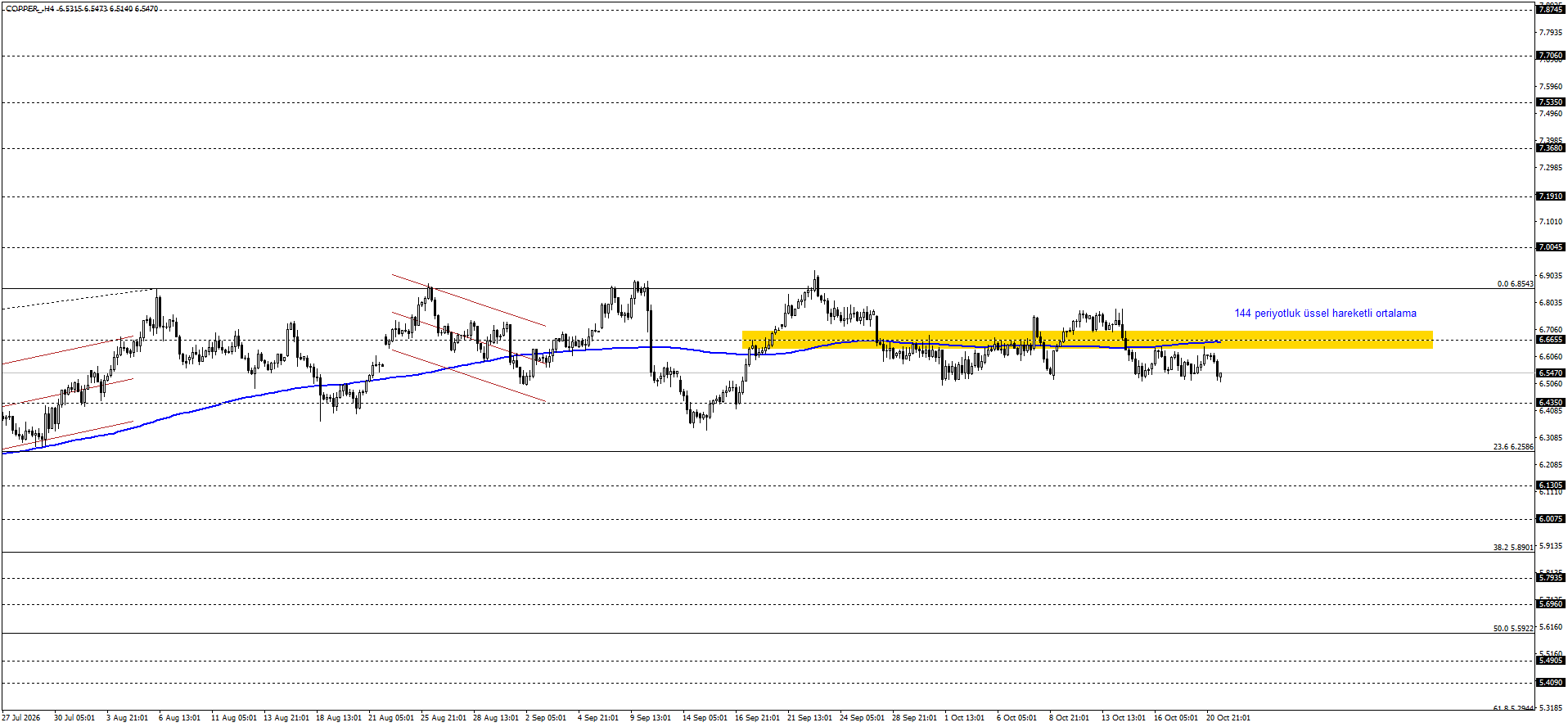Click the '25 Aug 21:01' time axis label

click(444, 718)
